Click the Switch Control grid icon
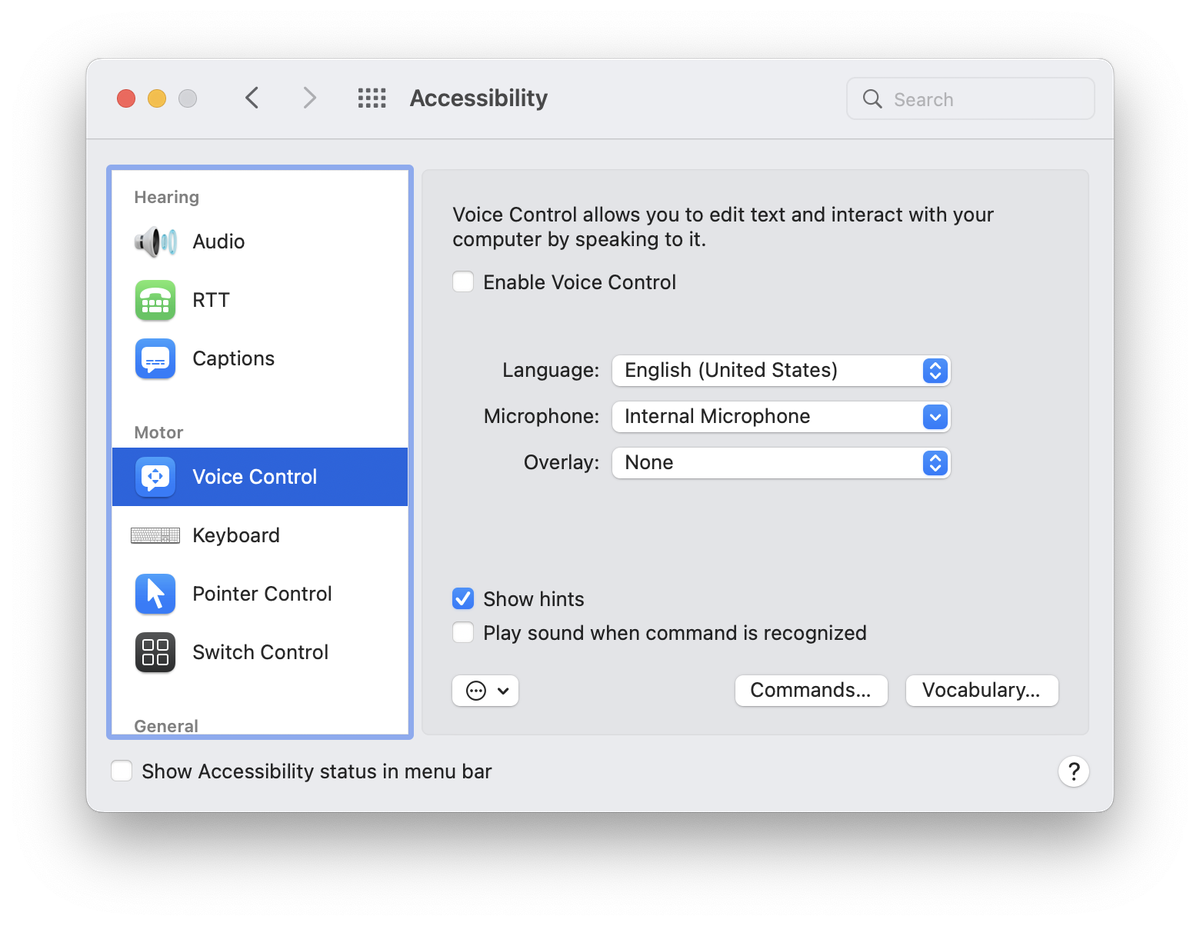Image resolution: width=1200 pixels, height=926 pixels. (155, 653)
